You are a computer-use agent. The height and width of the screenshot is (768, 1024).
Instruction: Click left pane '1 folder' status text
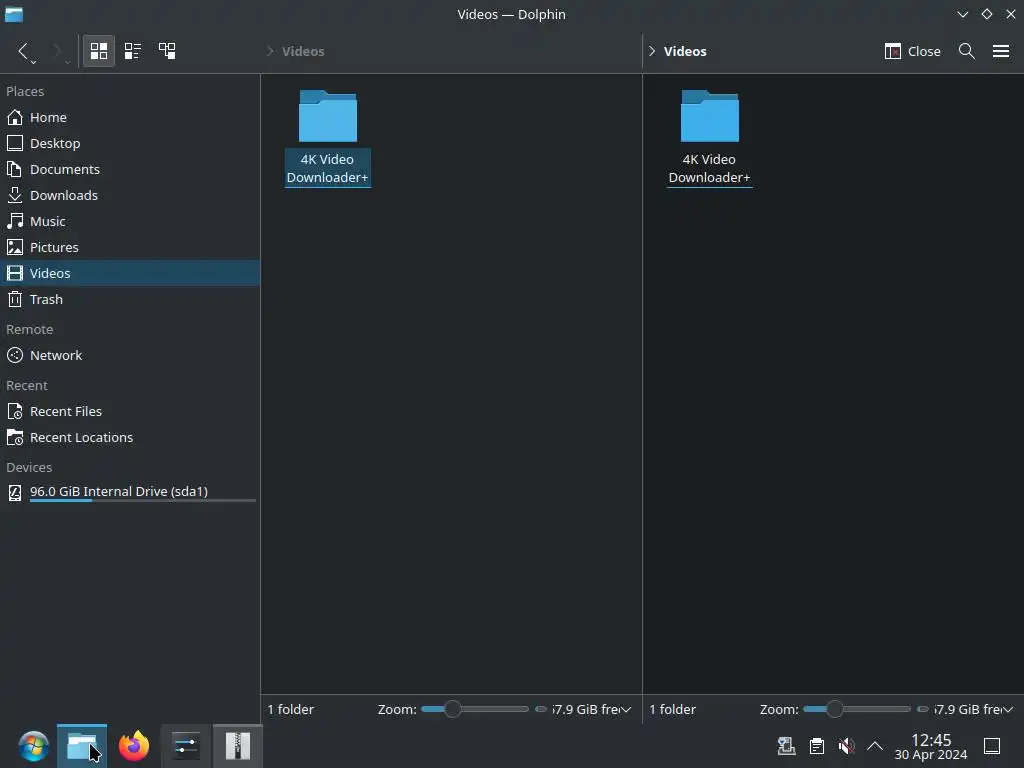coord(291,709)
